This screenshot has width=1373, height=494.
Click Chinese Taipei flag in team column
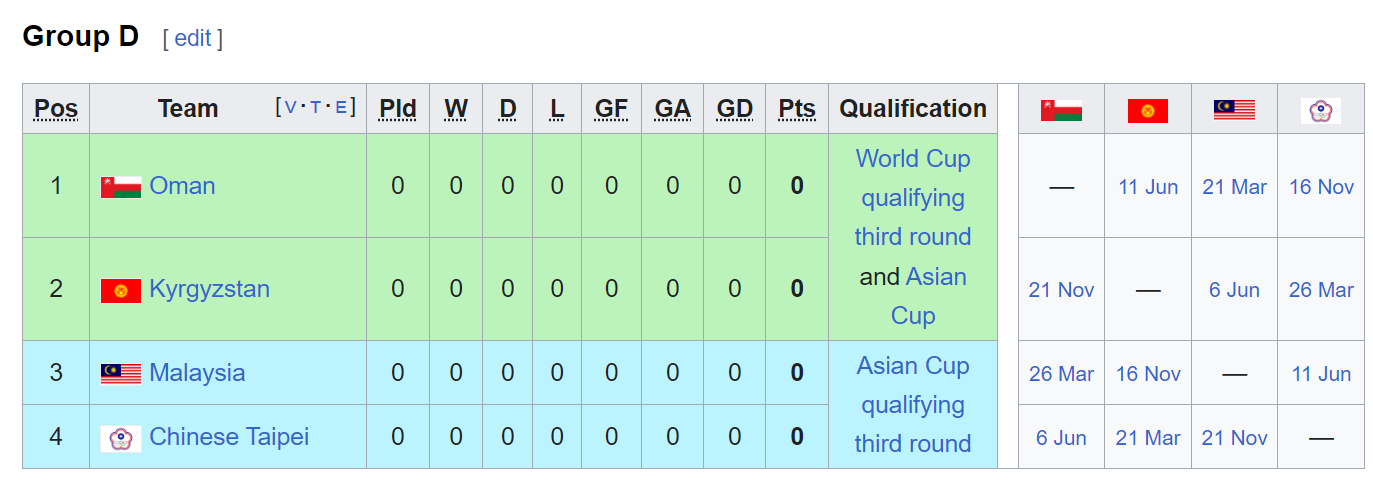click(x=120, y=438)
